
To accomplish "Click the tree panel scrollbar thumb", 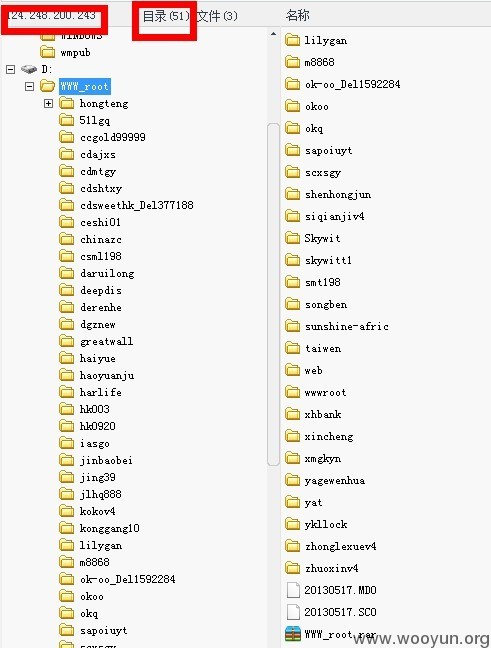I will tap(273, 294).
